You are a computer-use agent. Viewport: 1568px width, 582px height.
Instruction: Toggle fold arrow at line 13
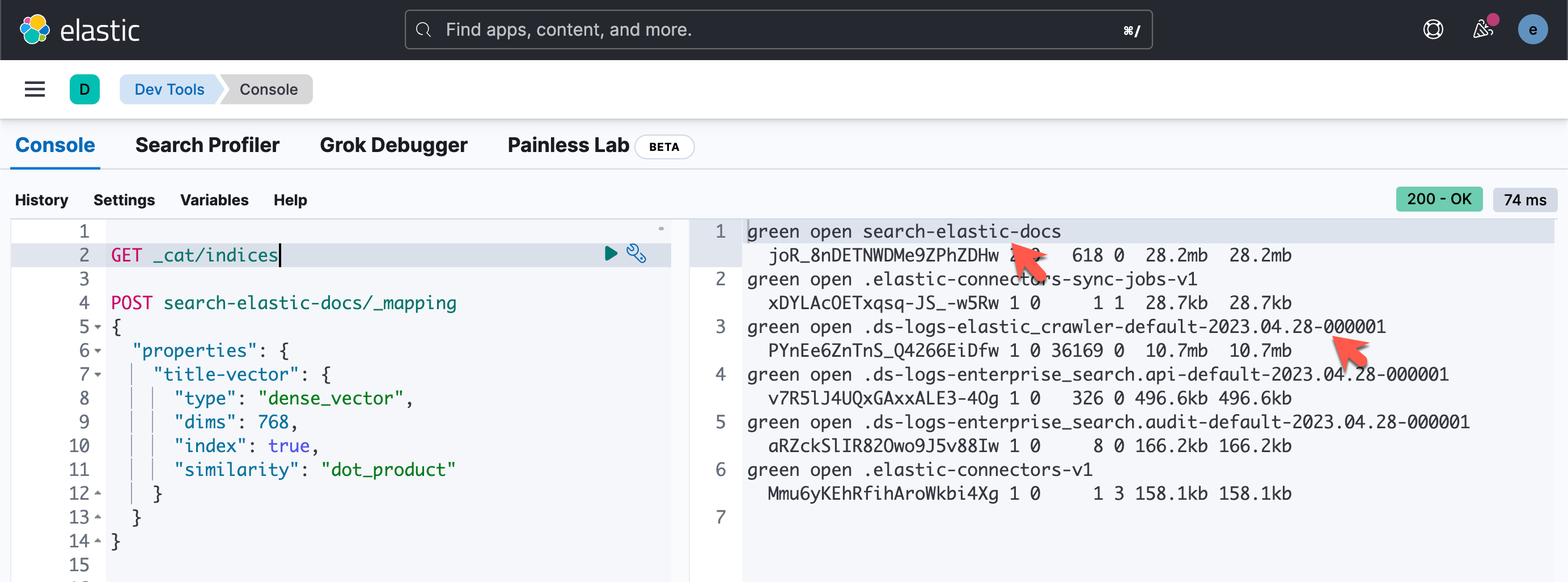(x=98, y=517)
